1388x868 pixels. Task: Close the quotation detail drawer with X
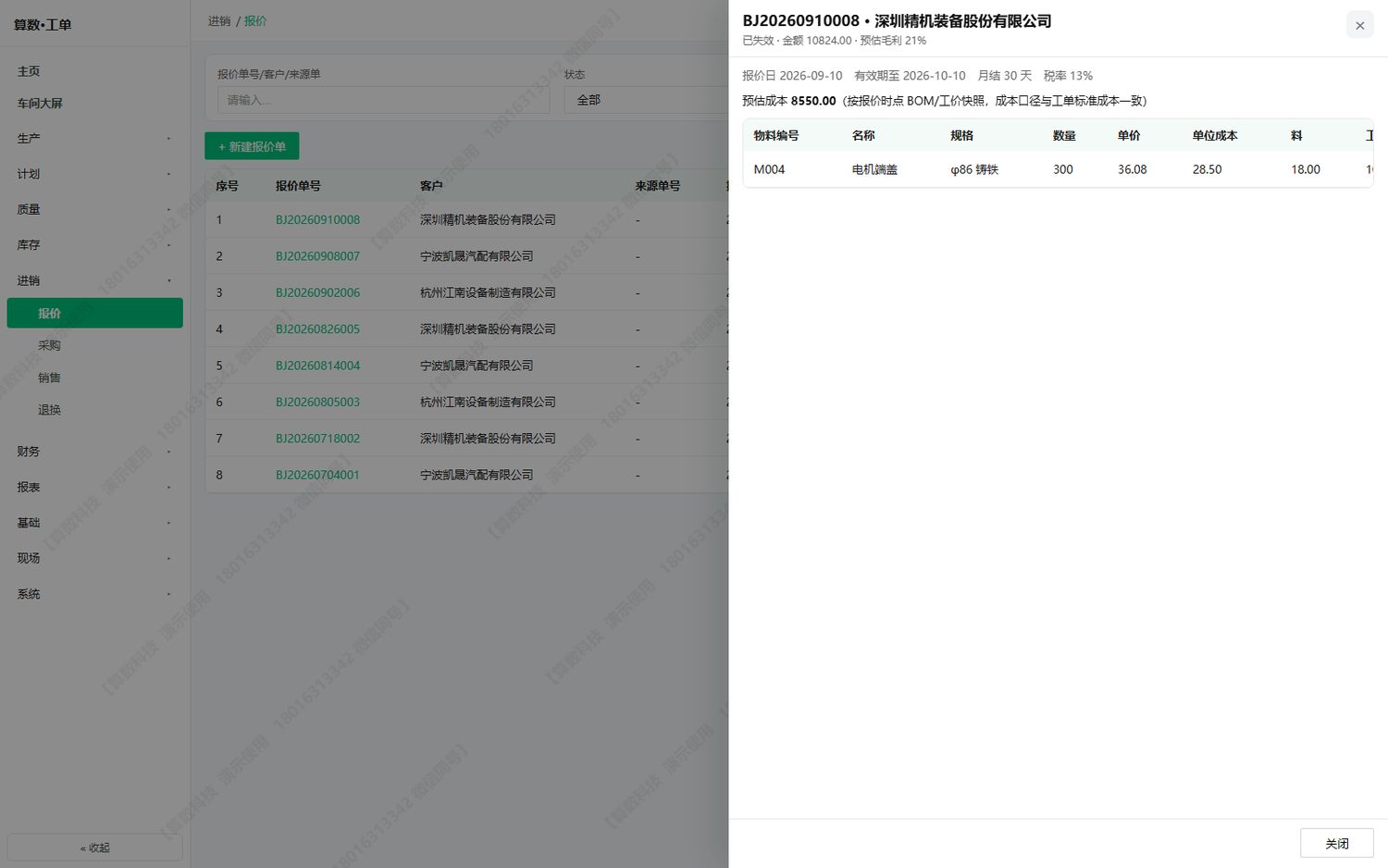coord(1359,25)
